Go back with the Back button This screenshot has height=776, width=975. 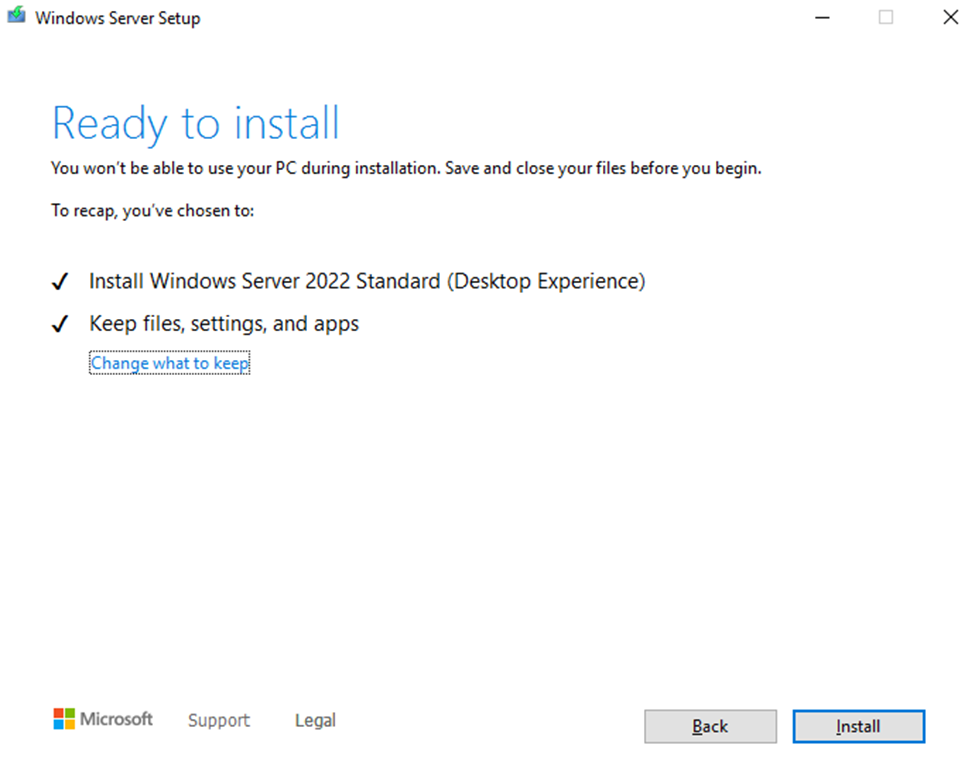pos(710,726)
